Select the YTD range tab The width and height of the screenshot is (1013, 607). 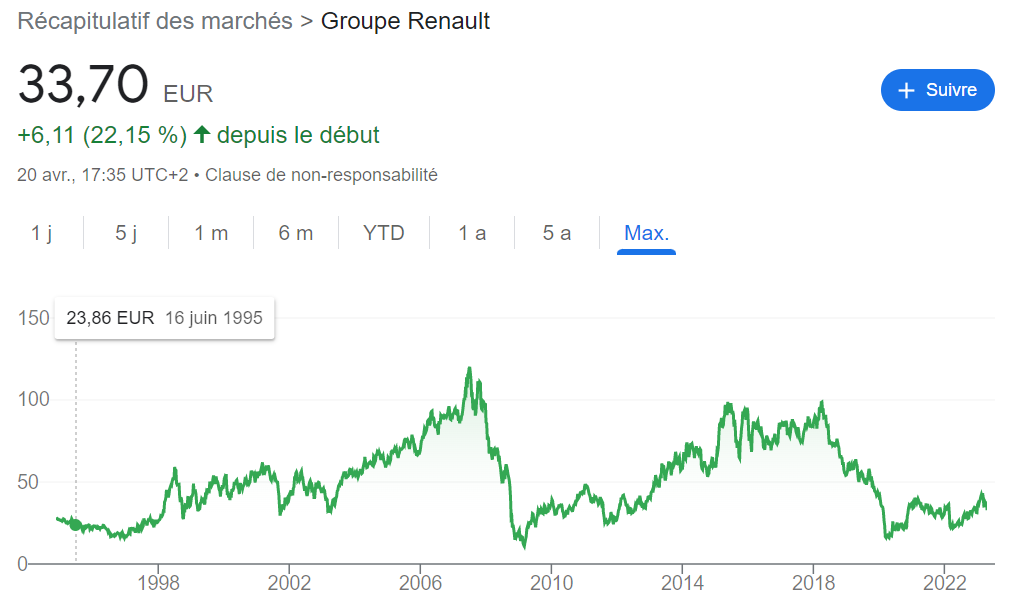pyautogui.click(x=384, y=233)
